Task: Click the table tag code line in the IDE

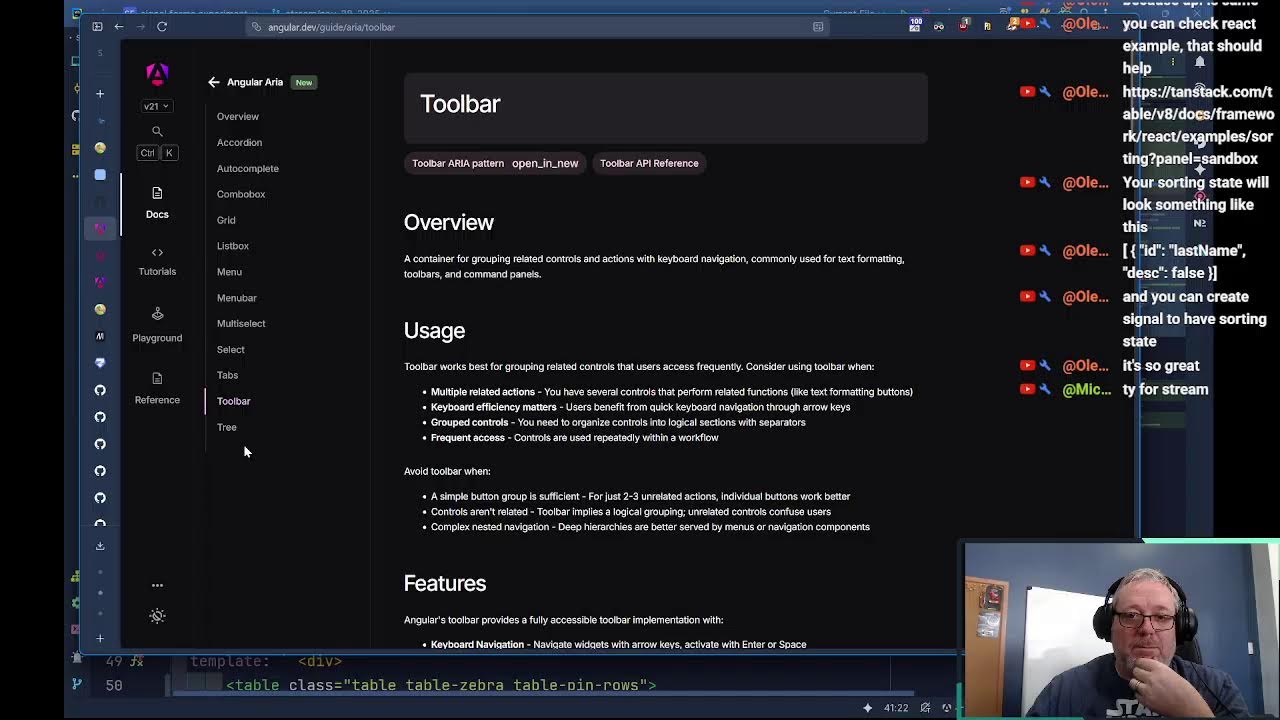Action: coord(441,685)
